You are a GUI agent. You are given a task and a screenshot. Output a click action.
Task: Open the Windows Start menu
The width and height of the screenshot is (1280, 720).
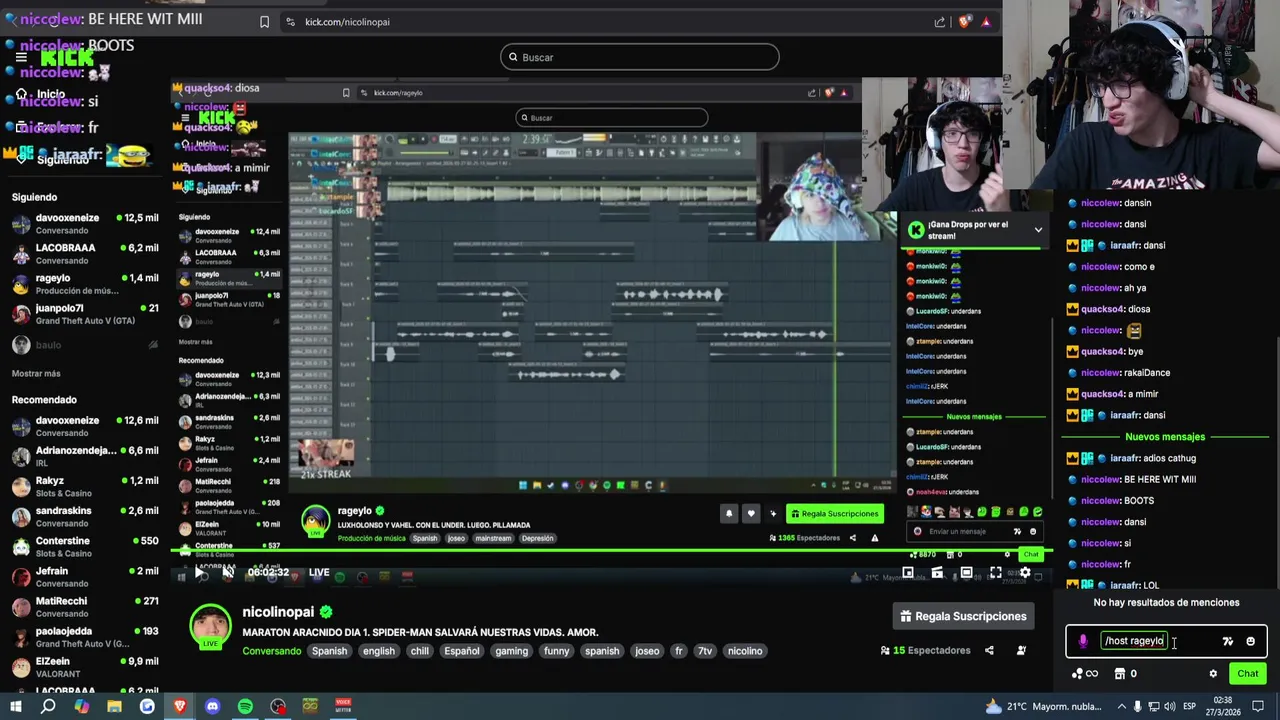pyautogui.click(x=16, y=707)
